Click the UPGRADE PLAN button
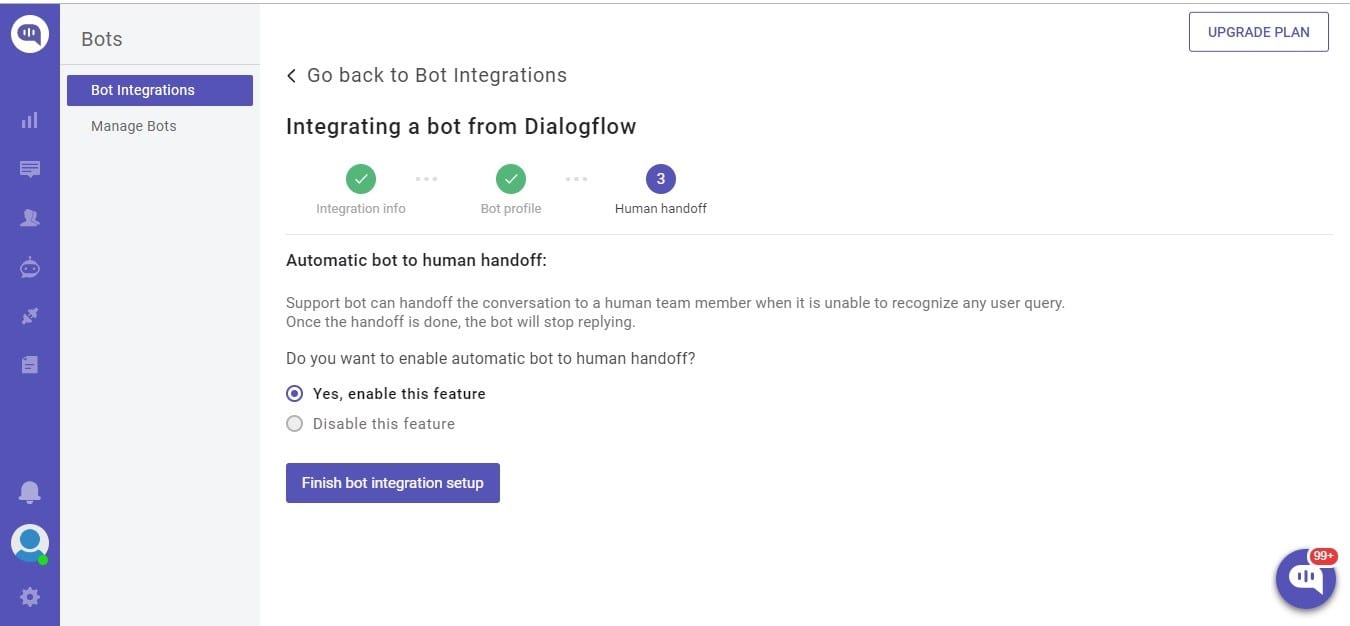This screenshot has height=626, width=1350. pos(1259,32)
